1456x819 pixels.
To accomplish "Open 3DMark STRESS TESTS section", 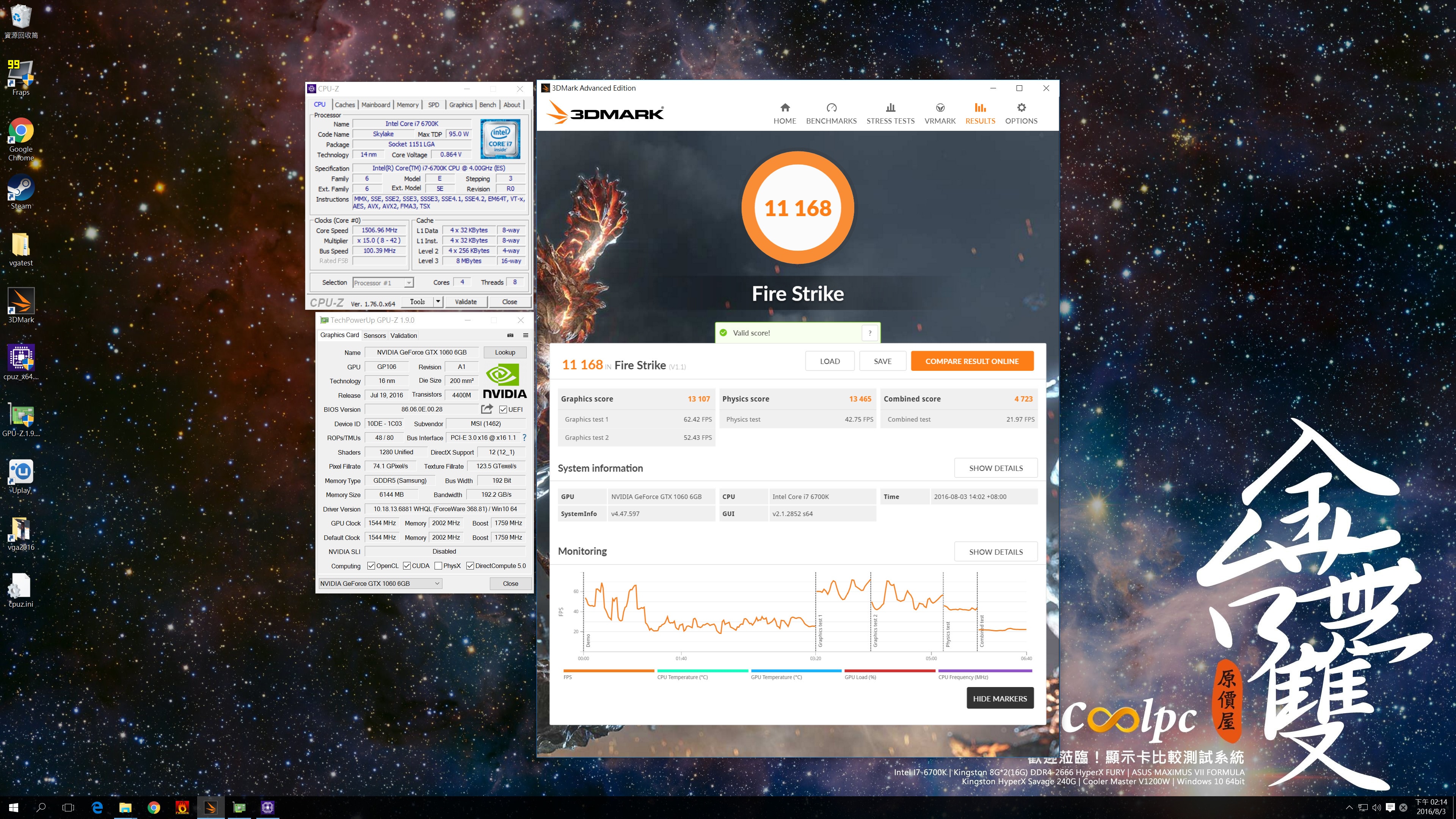I will point(890,113).
